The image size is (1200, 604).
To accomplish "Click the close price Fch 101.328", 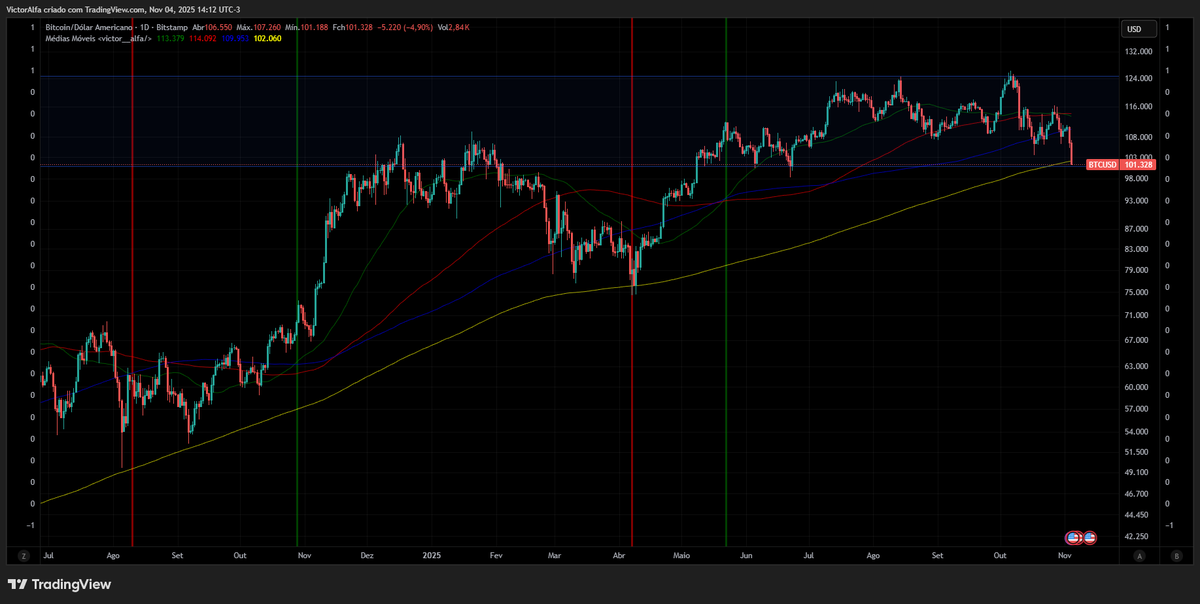I will click(x=353, y=27).
